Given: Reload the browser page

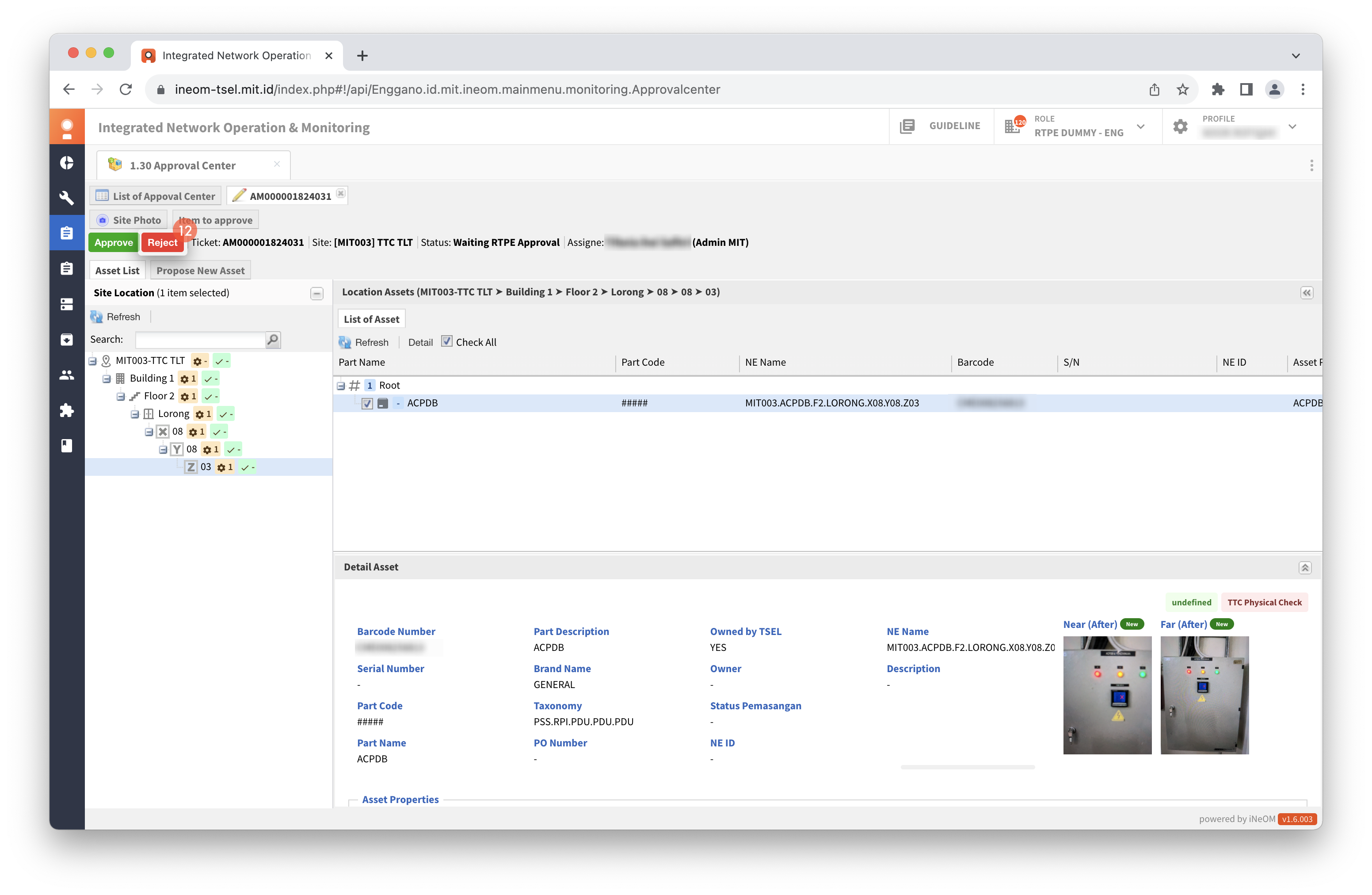Looking at the screenshot, I should click(126, 89).
